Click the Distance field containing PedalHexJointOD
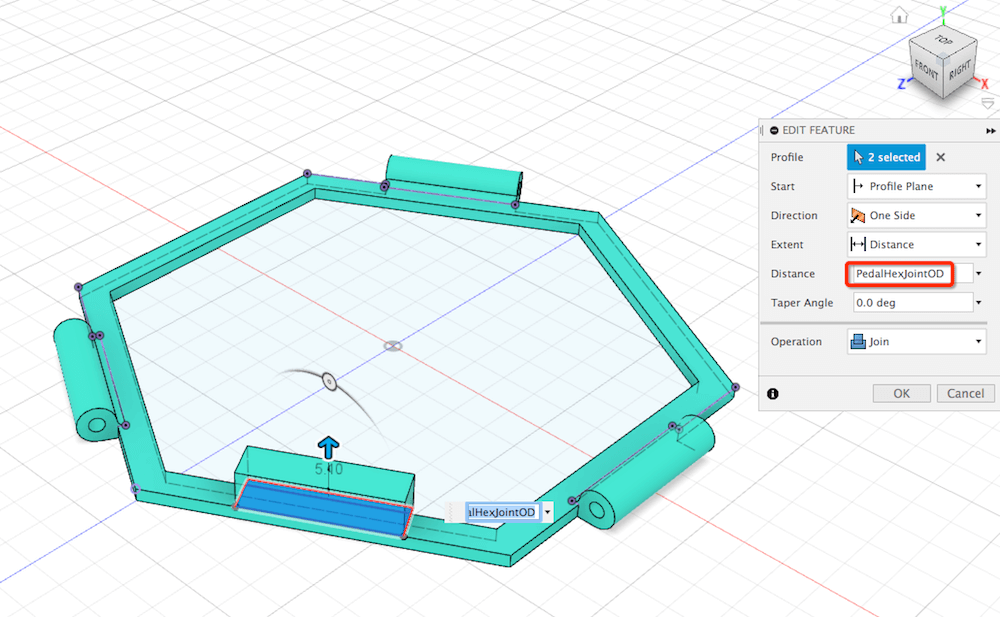 point(900,274)
